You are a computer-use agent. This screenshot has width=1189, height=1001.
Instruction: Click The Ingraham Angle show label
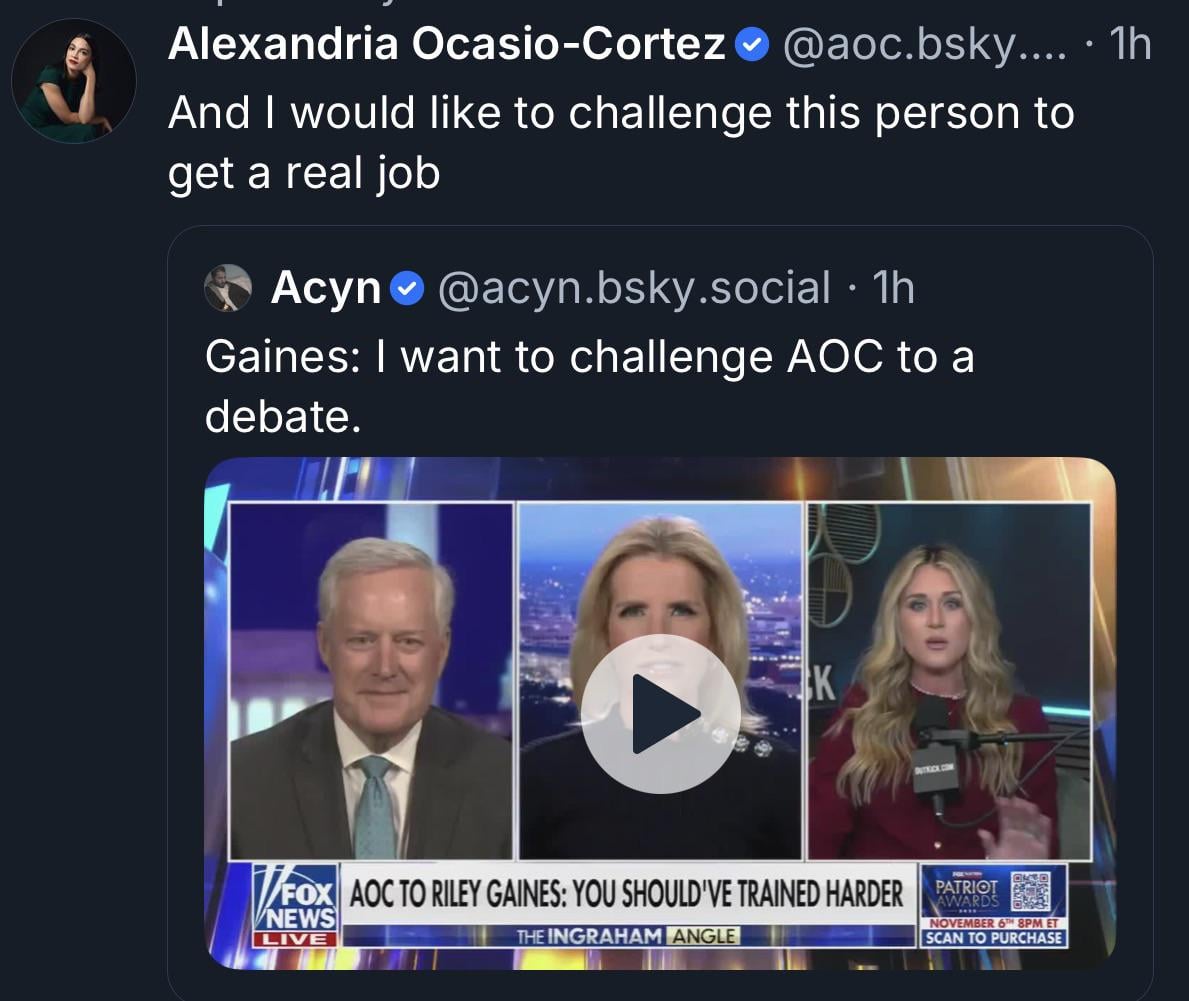(x=628, y=936)
